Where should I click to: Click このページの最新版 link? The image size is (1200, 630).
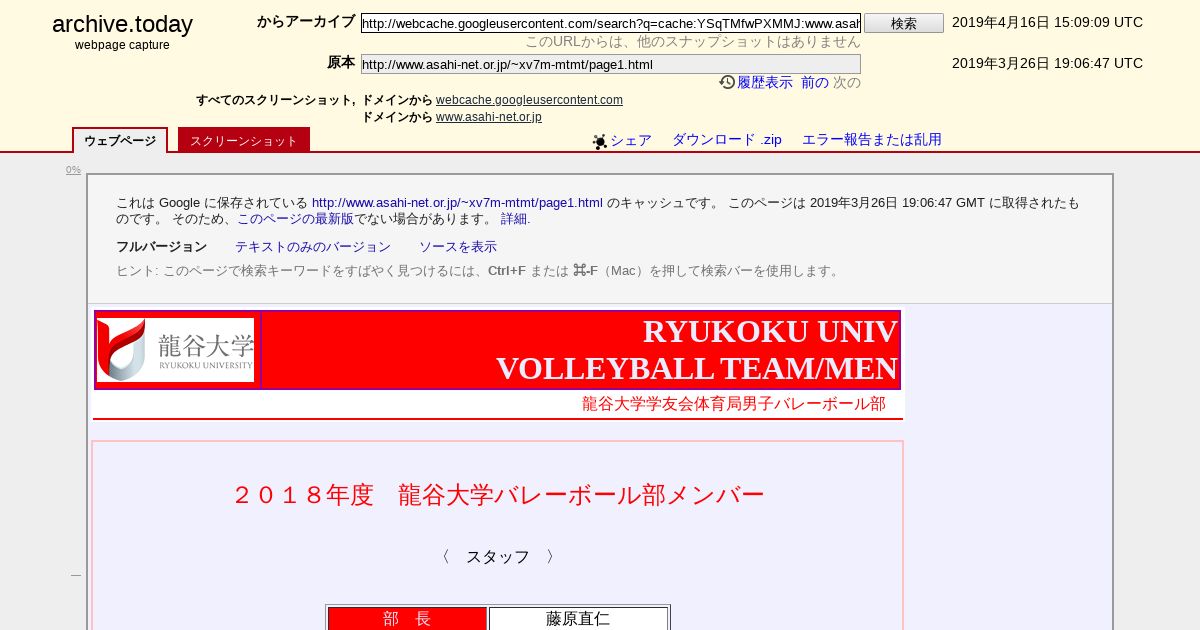295,218
